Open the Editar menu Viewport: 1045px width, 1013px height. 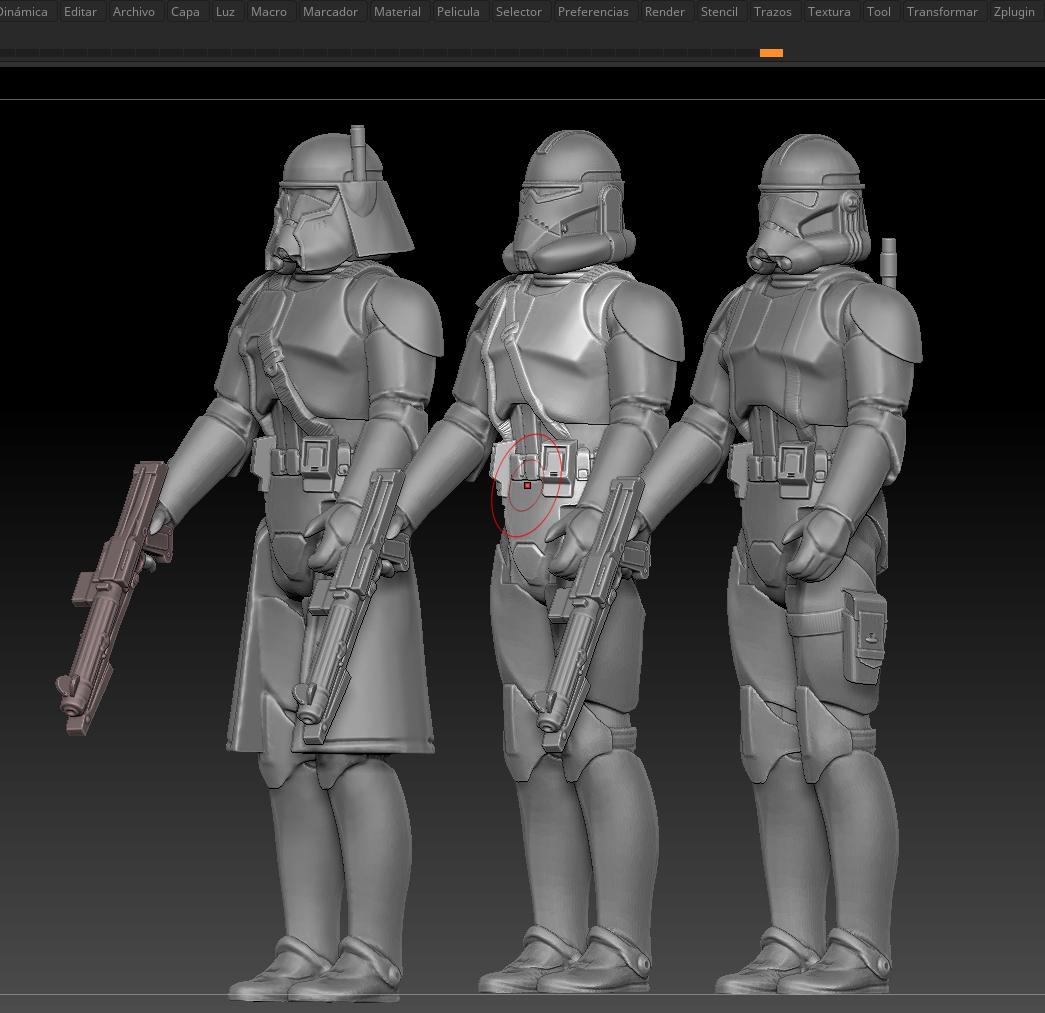click(80, 12)
